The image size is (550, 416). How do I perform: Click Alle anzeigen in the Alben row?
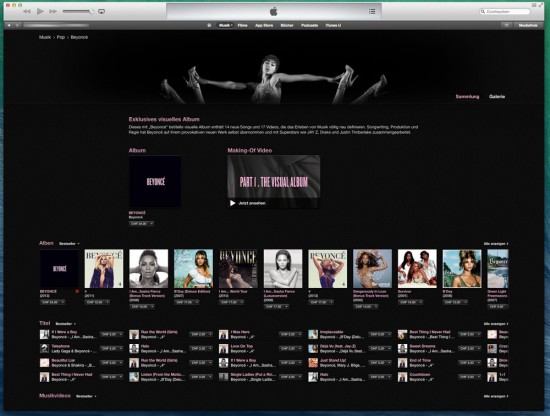[496, 244]
